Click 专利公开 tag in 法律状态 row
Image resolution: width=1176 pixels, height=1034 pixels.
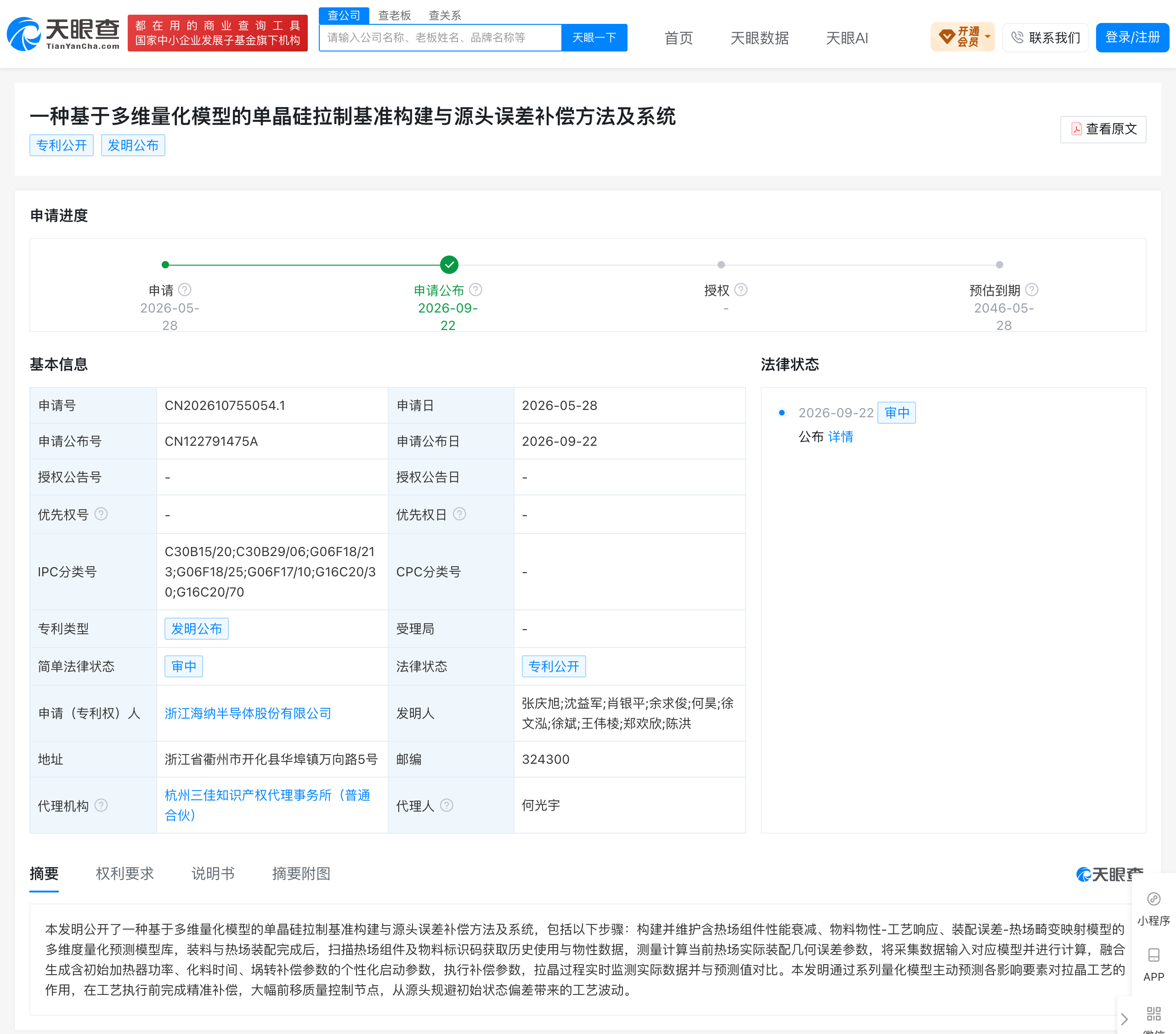[x=554, y=666]
